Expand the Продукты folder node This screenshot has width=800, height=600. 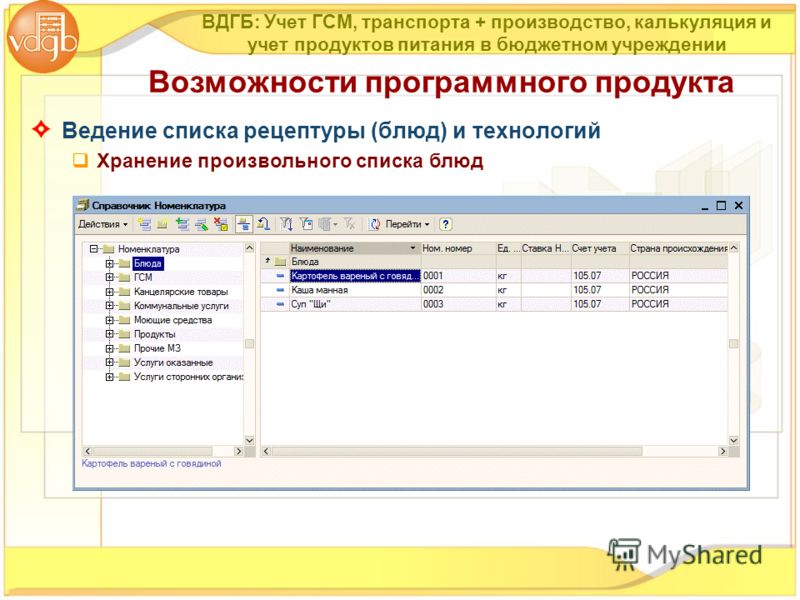point(109,334)
